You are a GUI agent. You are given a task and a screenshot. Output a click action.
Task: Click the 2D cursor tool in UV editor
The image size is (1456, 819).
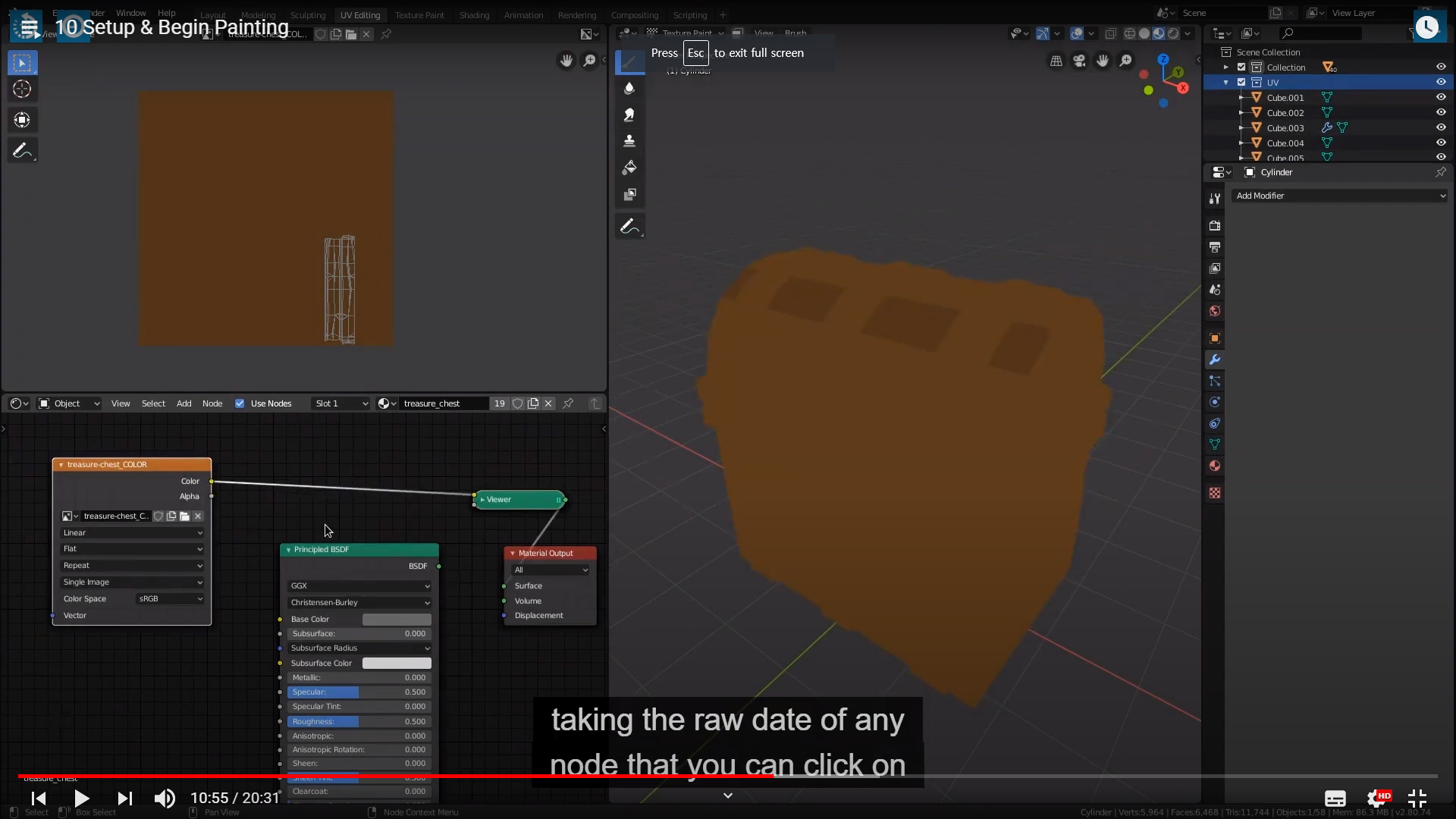click(x=22, y=89)
